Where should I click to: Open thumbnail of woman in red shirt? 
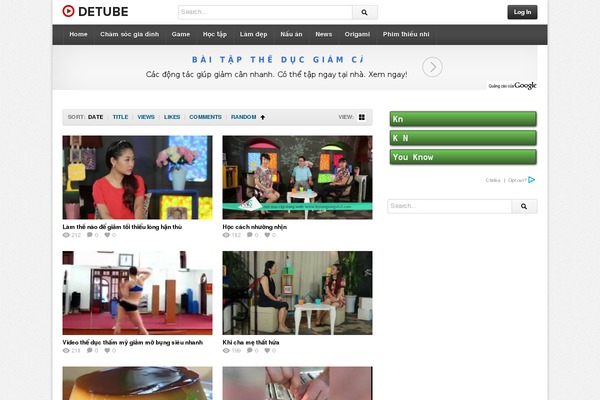(137, 177)
